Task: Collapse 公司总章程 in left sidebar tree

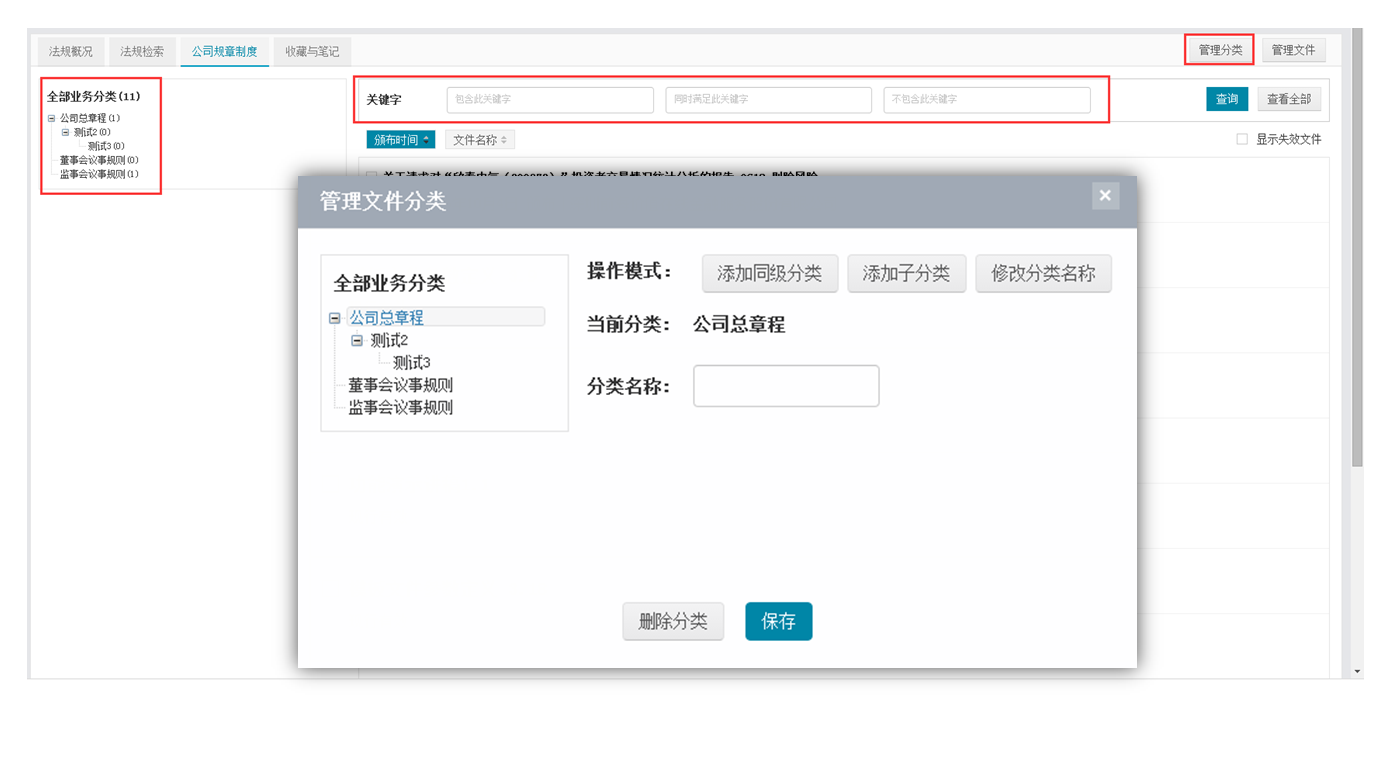Action: coord(51,118)
